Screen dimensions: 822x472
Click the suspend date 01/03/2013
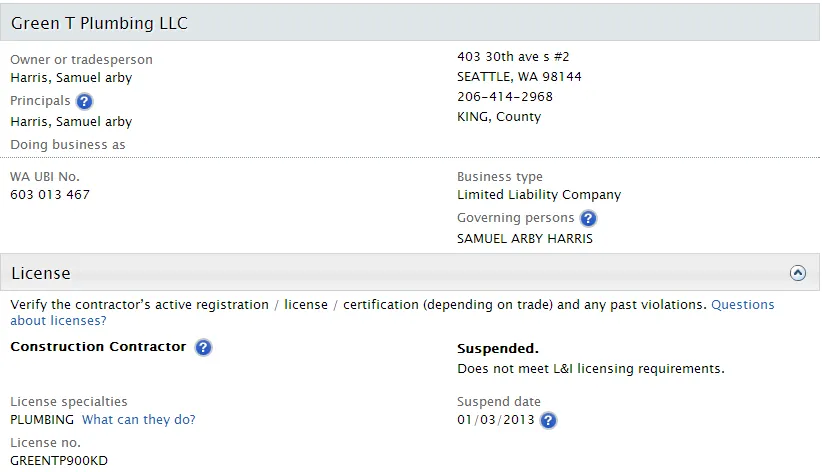click(x=494, y=420)
